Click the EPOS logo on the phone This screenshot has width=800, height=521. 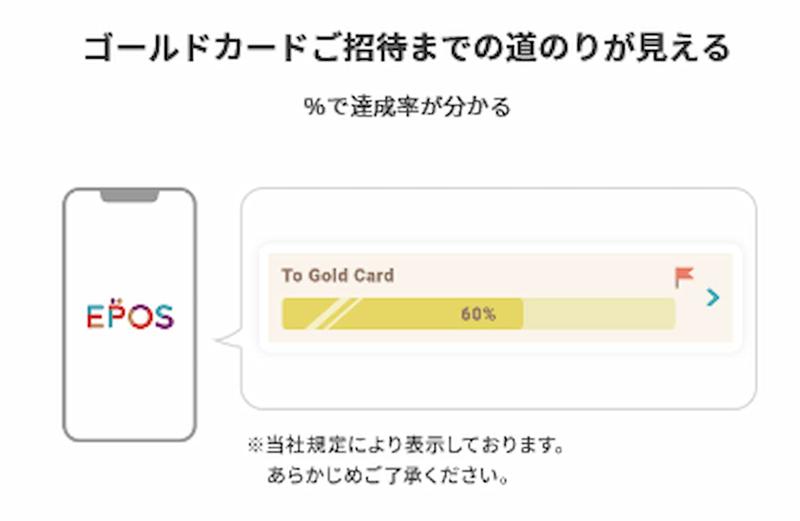129,314
